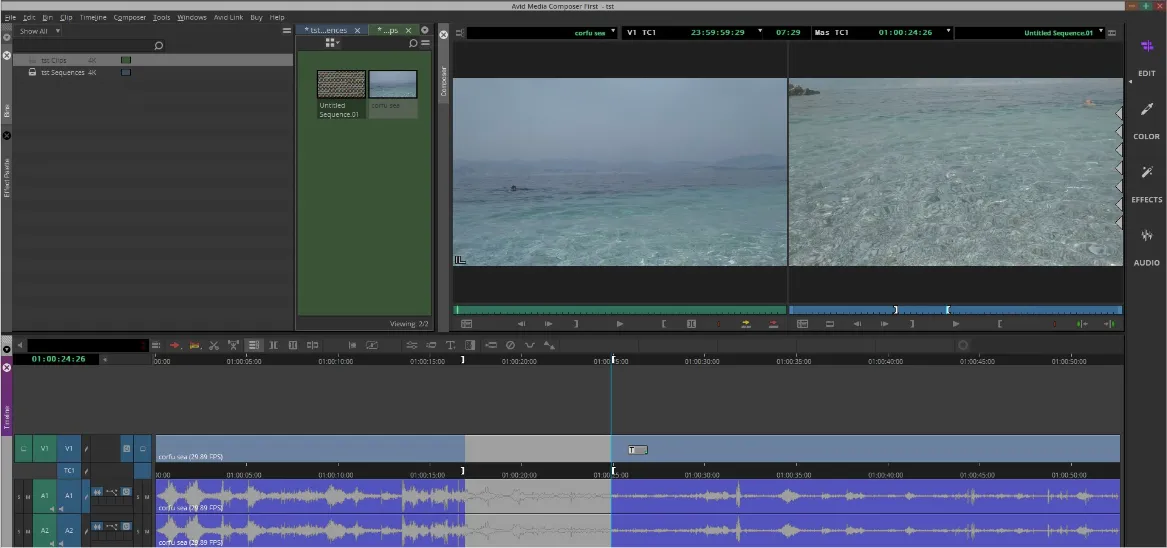Step forward one frame in record monitor

pyautogui.click(x=884, y=324)
